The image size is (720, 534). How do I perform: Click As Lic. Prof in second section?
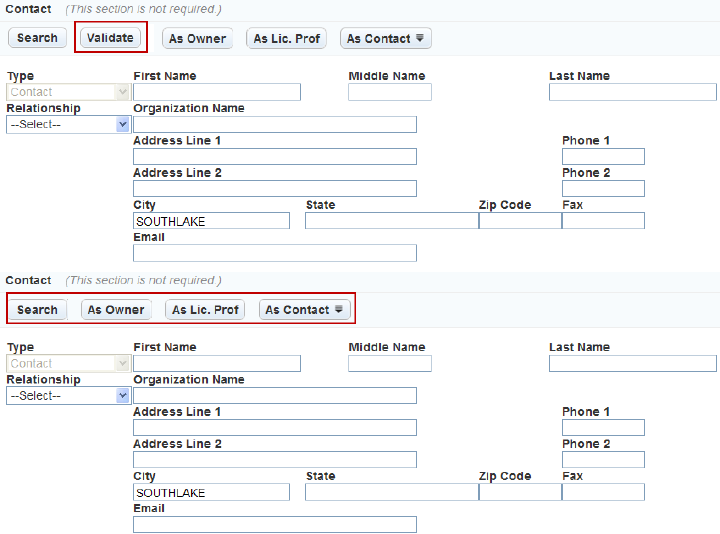point(205,310)
